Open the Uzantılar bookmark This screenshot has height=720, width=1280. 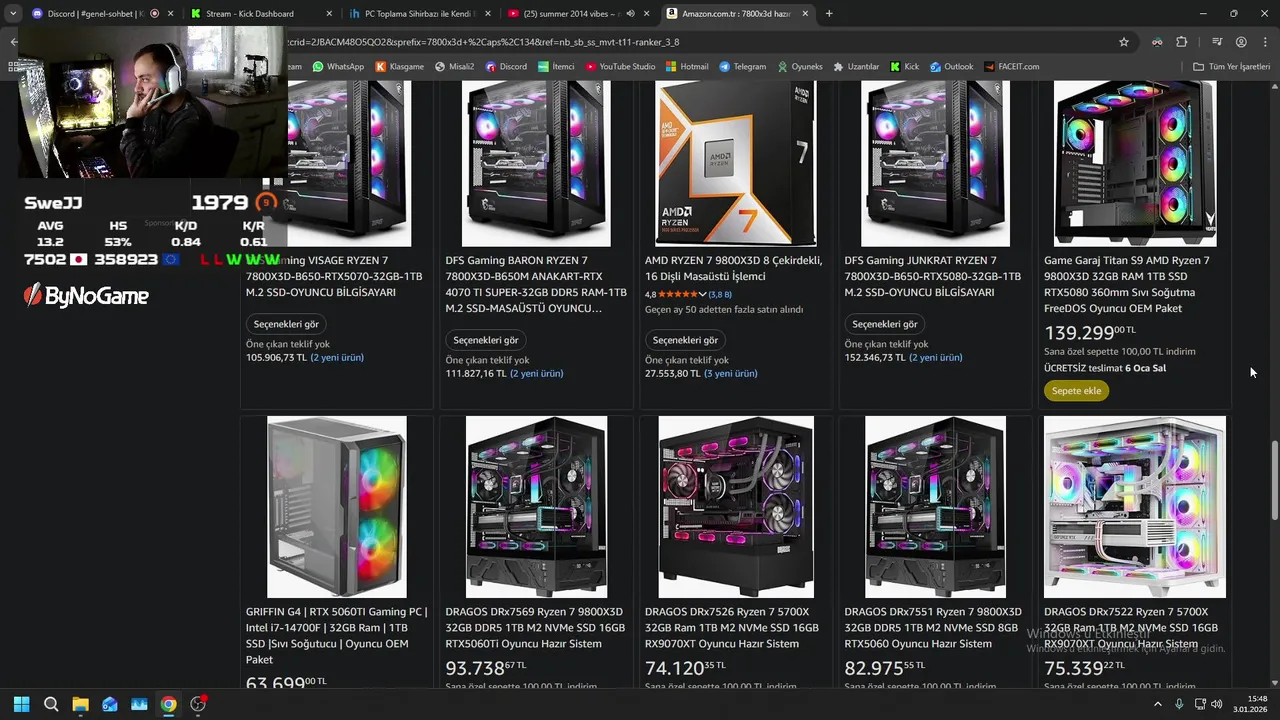(x=856, y=67)
